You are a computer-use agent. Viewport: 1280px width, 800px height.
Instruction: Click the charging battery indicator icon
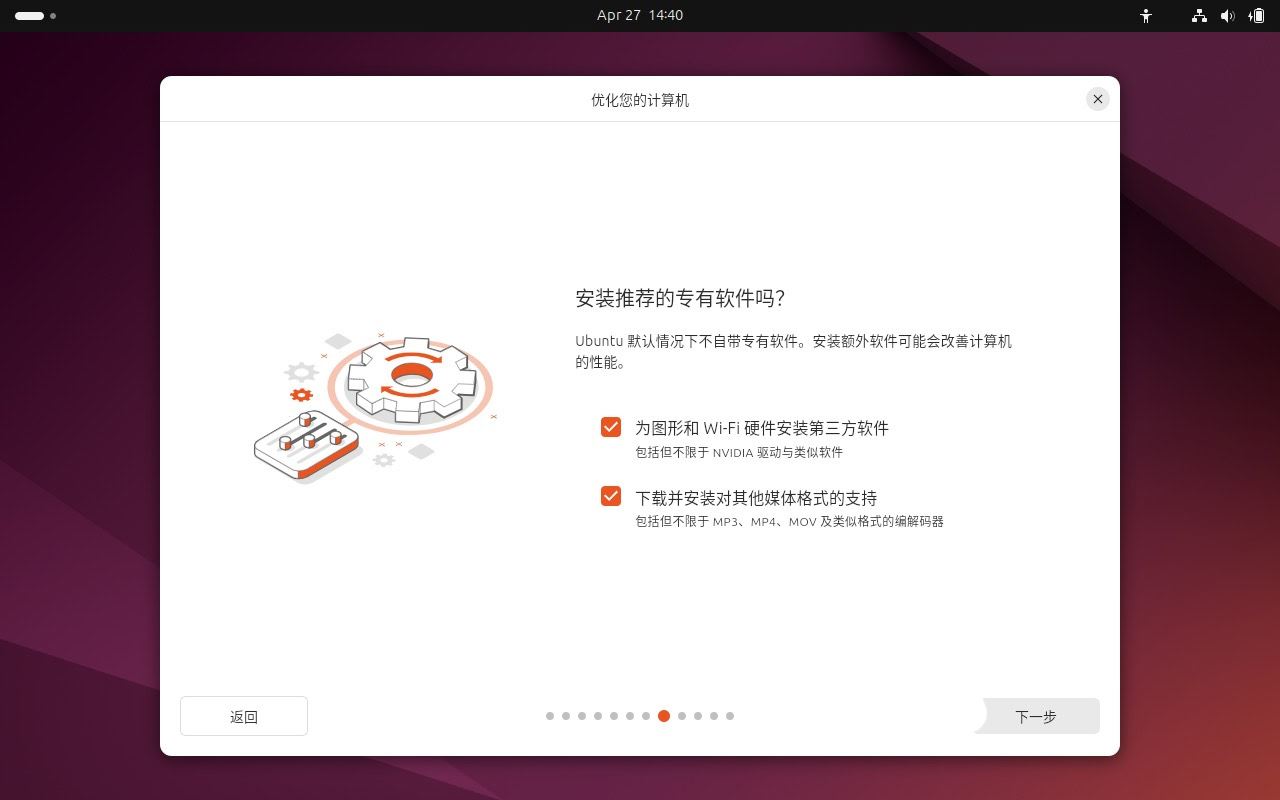click(1258, 16)
